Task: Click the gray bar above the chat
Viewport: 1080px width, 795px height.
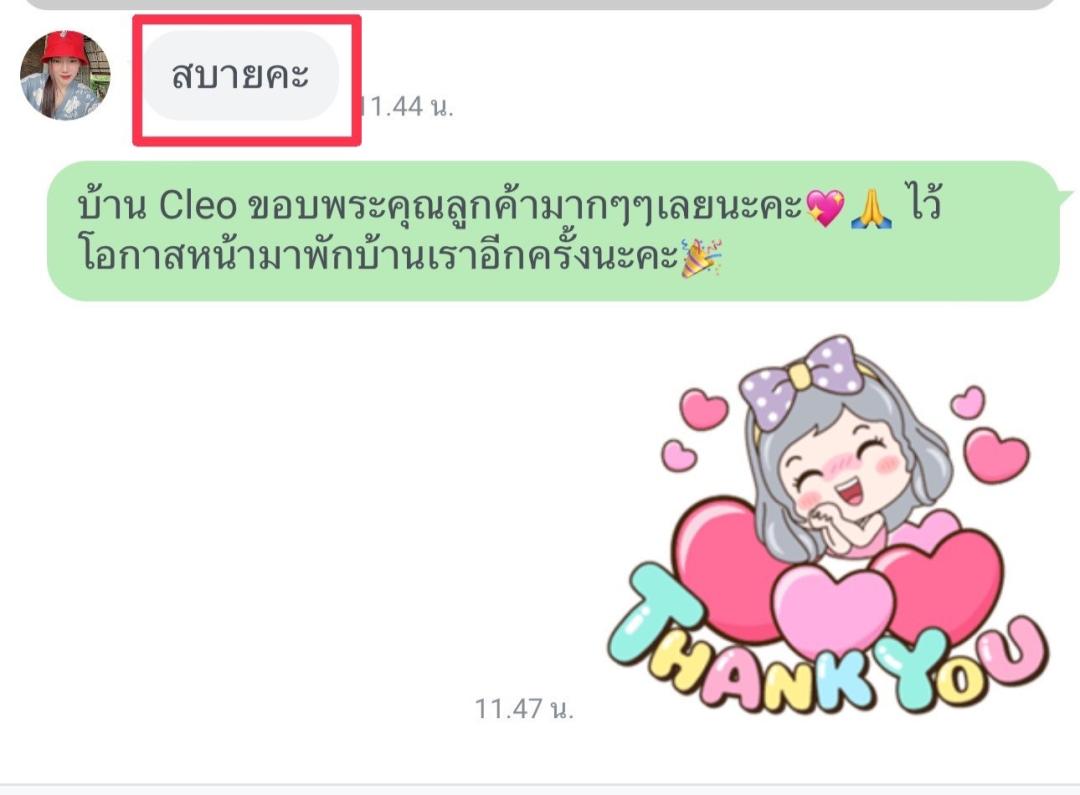Action: (x=540, y=4)
